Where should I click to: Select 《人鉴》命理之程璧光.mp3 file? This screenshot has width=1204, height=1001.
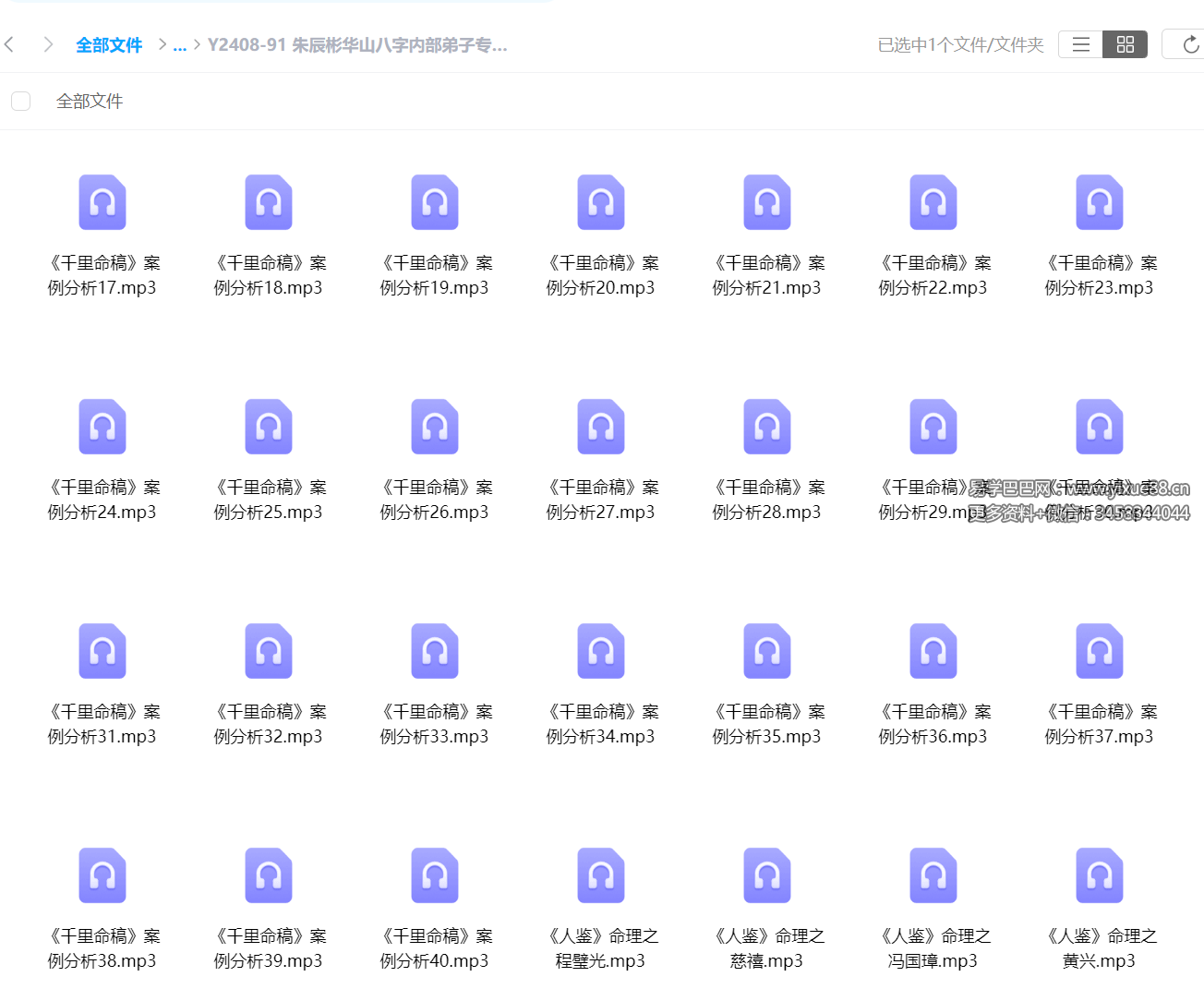tap(601, 875)
